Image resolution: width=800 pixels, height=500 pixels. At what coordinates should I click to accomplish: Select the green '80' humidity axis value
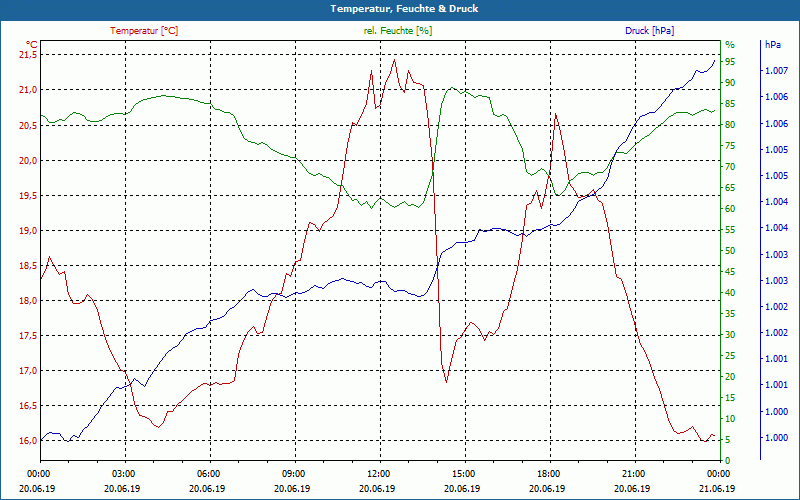pos(730,124)
